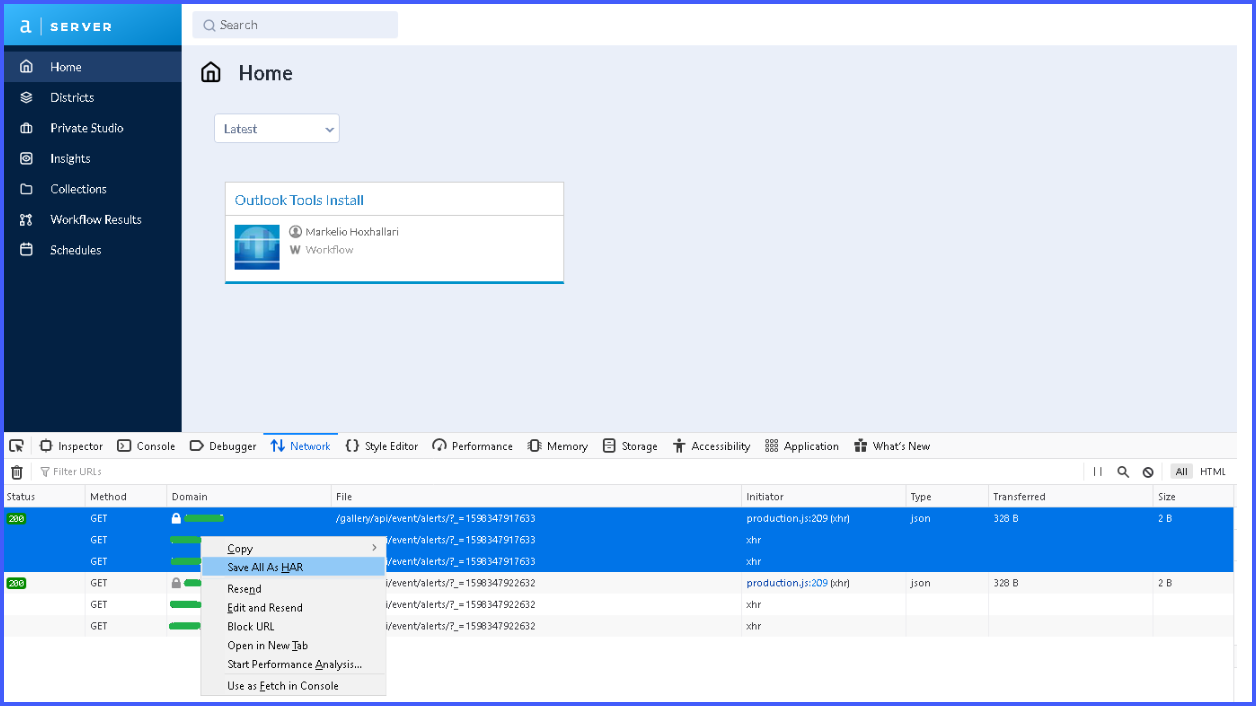Sort by the Type column header
This screenshot has height=706, width=1256.
point(947,497)
